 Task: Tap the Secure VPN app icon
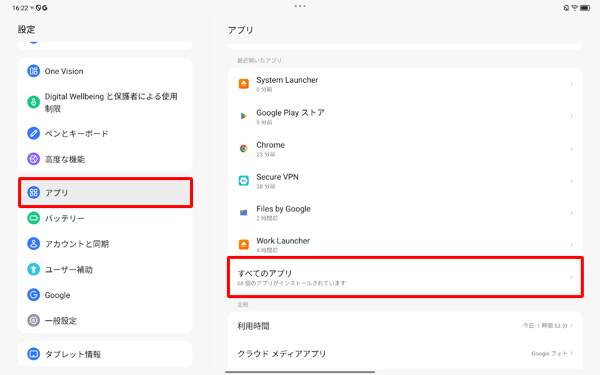[244, 181]
